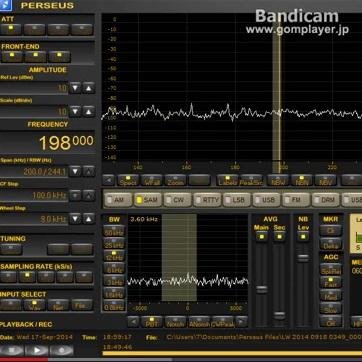Click right arrow beside CWPeak button
The height and width of the screenshot is (362, 362).
(x=241, y=322)
